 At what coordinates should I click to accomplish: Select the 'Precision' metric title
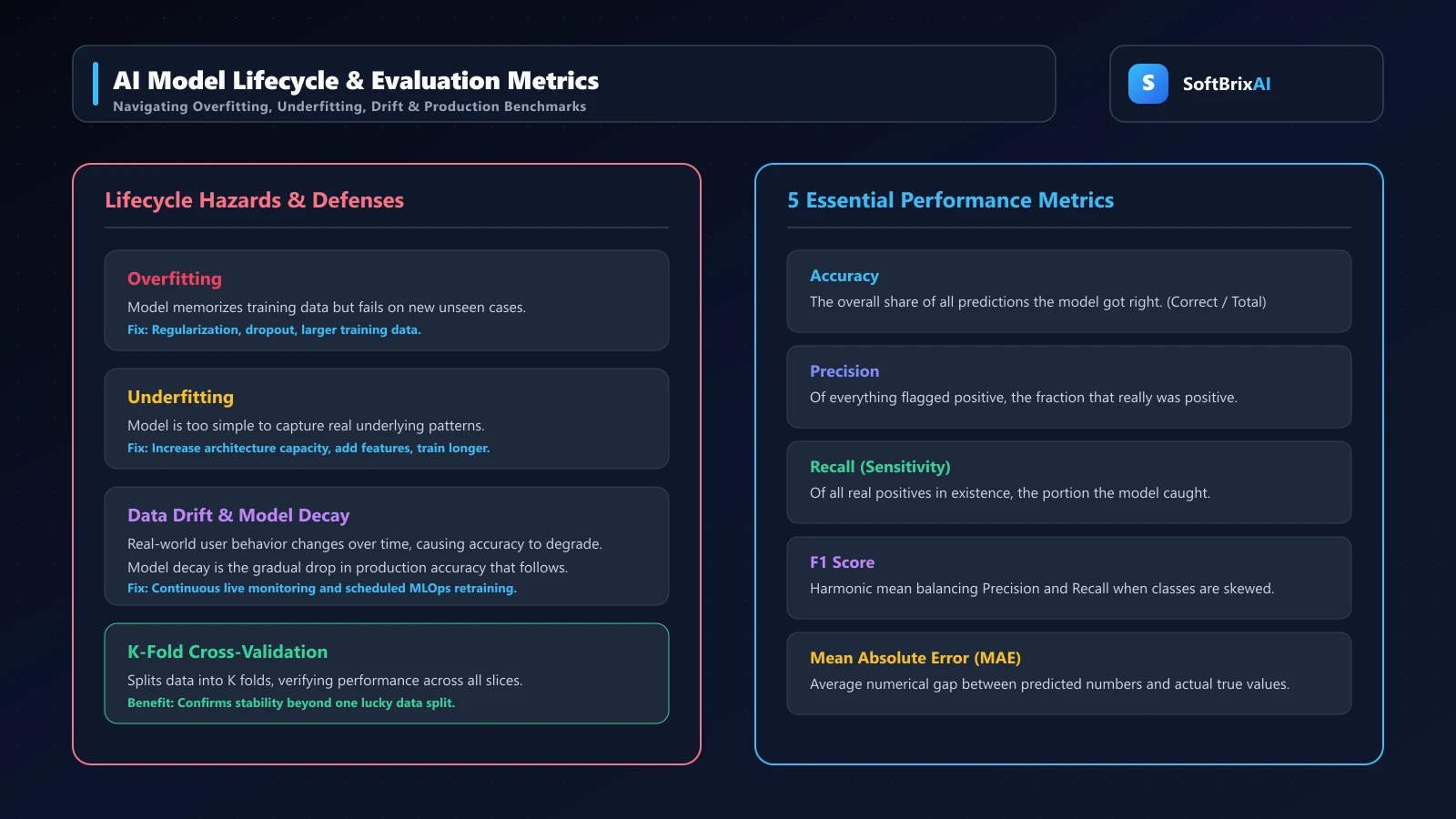pos(844,371)
